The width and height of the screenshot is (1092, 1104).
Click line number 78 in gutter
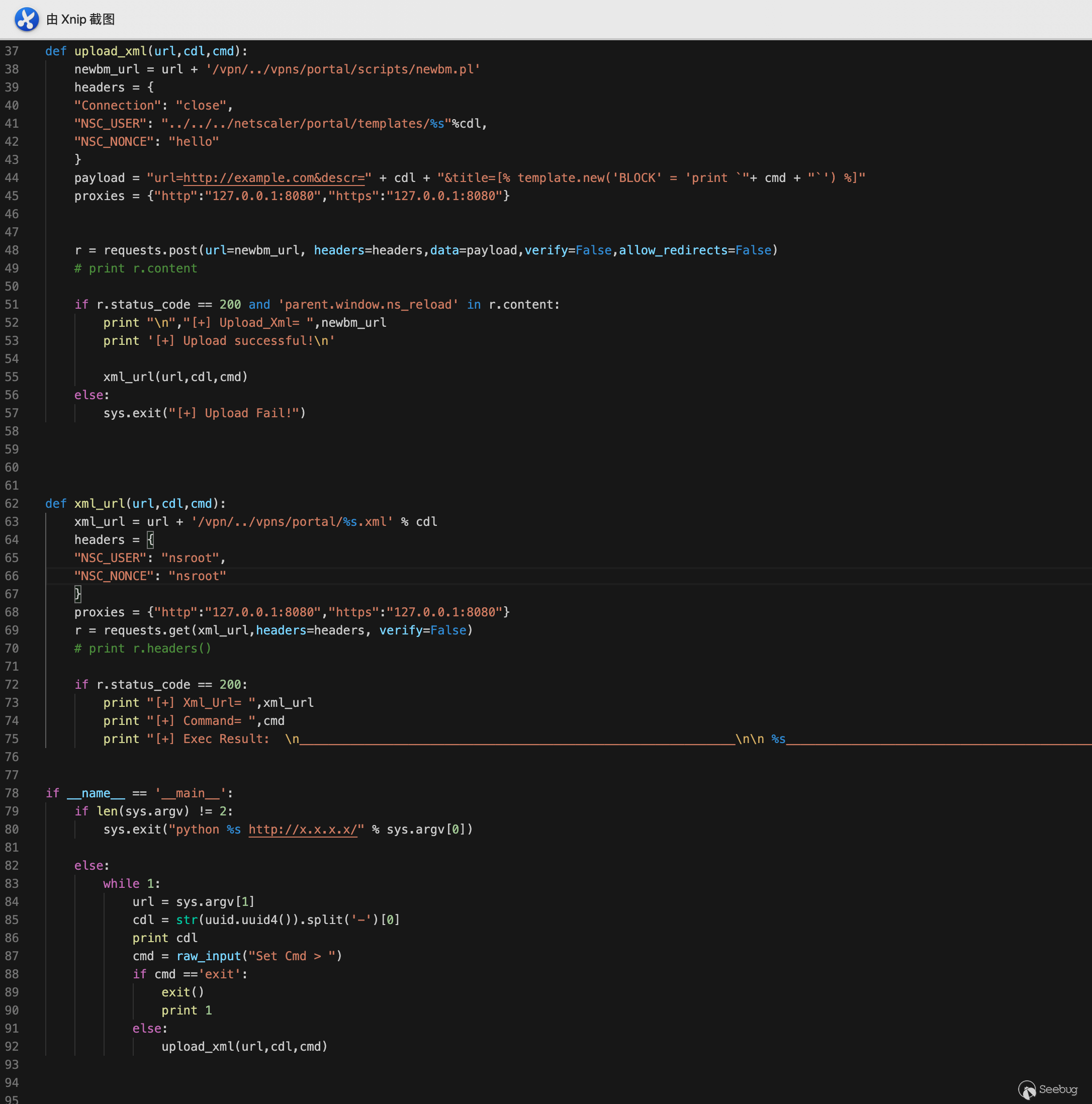click(x=12, y=793)
